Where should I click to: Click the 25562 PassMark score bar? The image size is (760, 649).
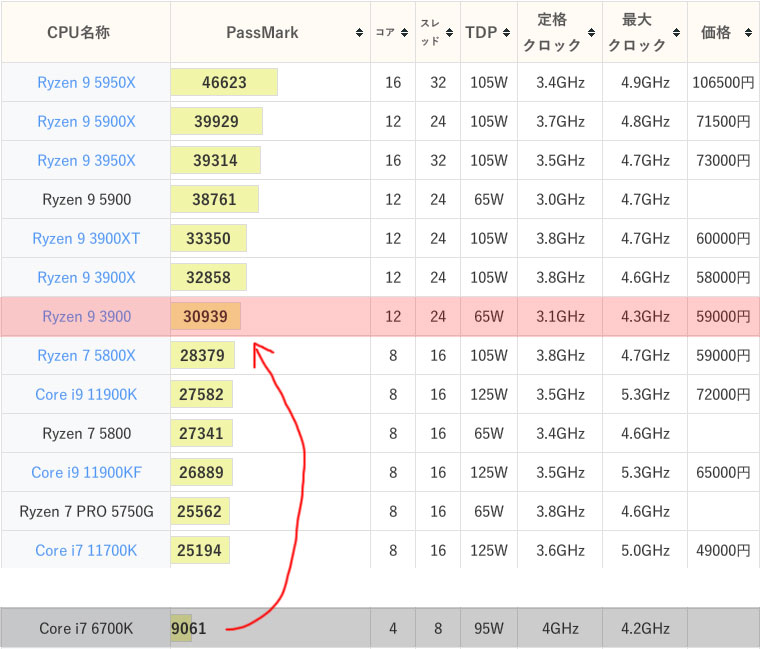click(x=200, y=511)
